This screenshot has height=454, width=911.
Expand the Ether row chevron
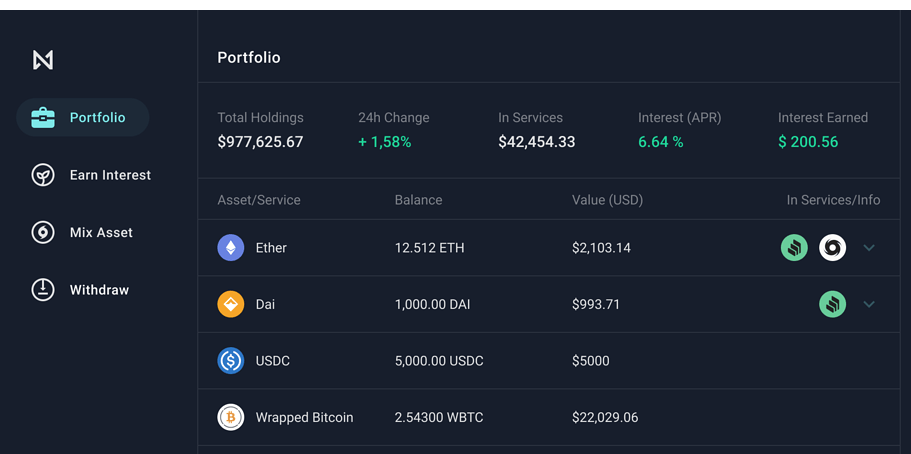coord(869,248)
